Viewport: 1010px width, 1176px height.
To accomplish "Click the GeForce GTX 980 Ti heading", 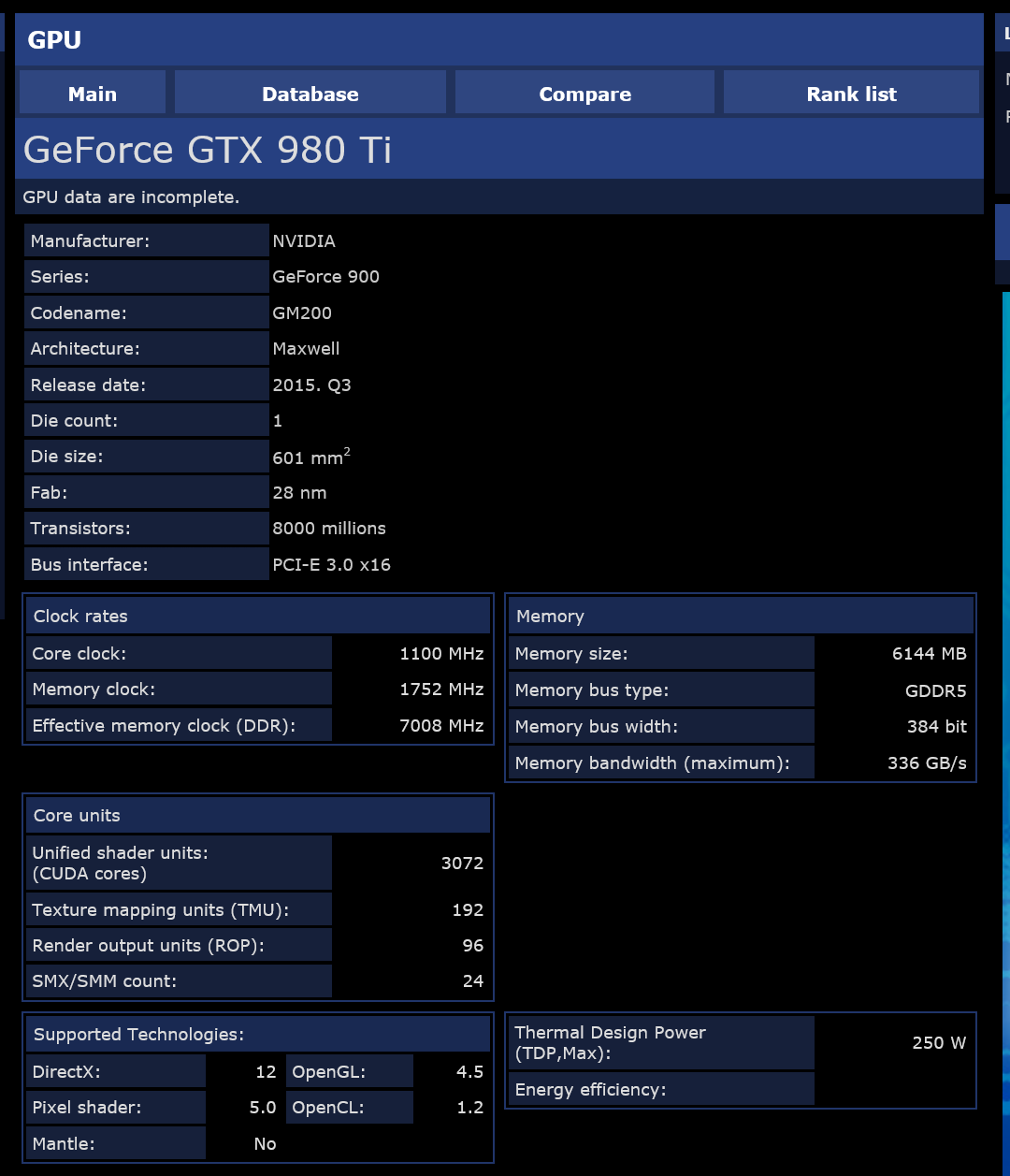I will pos(208,150).
